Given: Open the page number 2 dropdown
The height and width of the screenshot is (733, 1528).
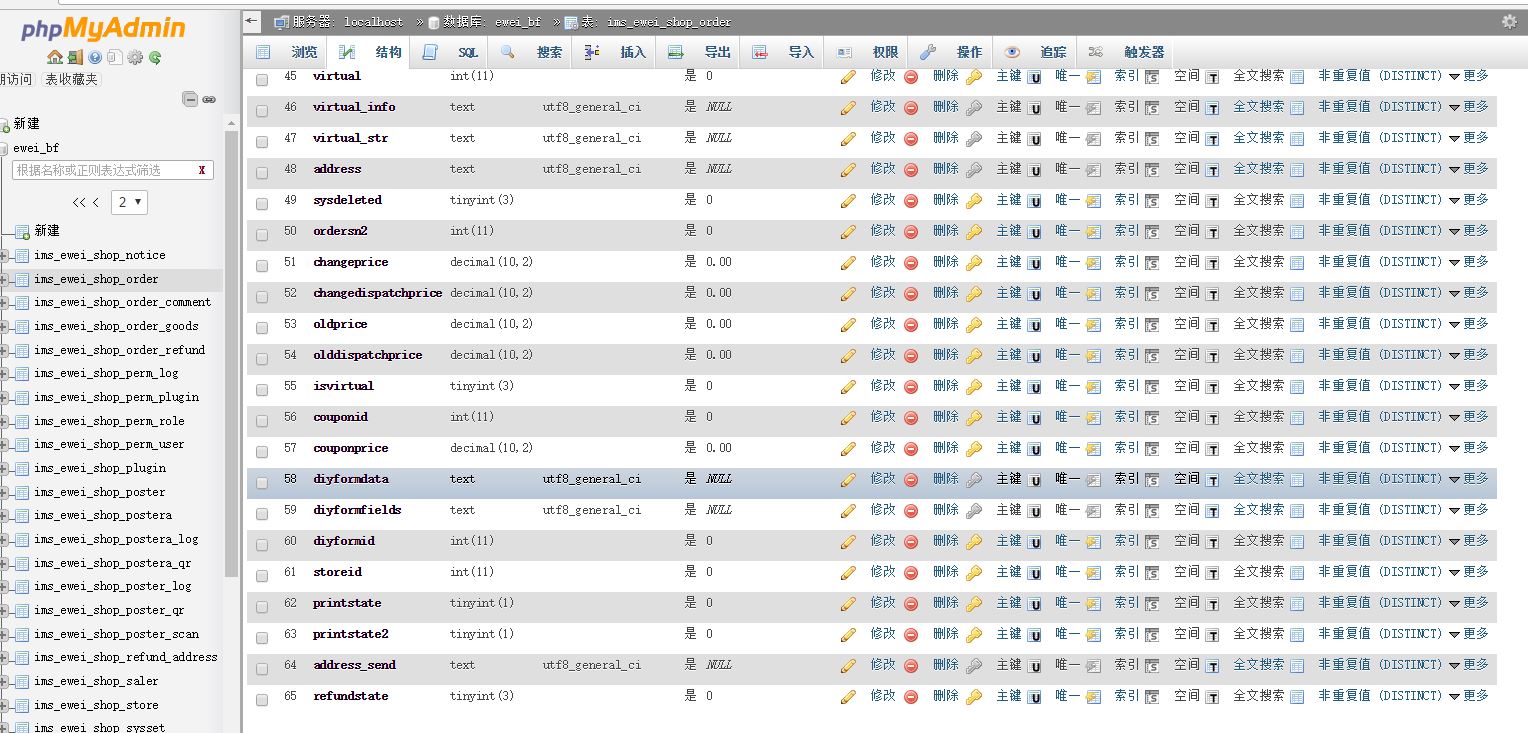Looking at the screenshot, I should [130, 202].
